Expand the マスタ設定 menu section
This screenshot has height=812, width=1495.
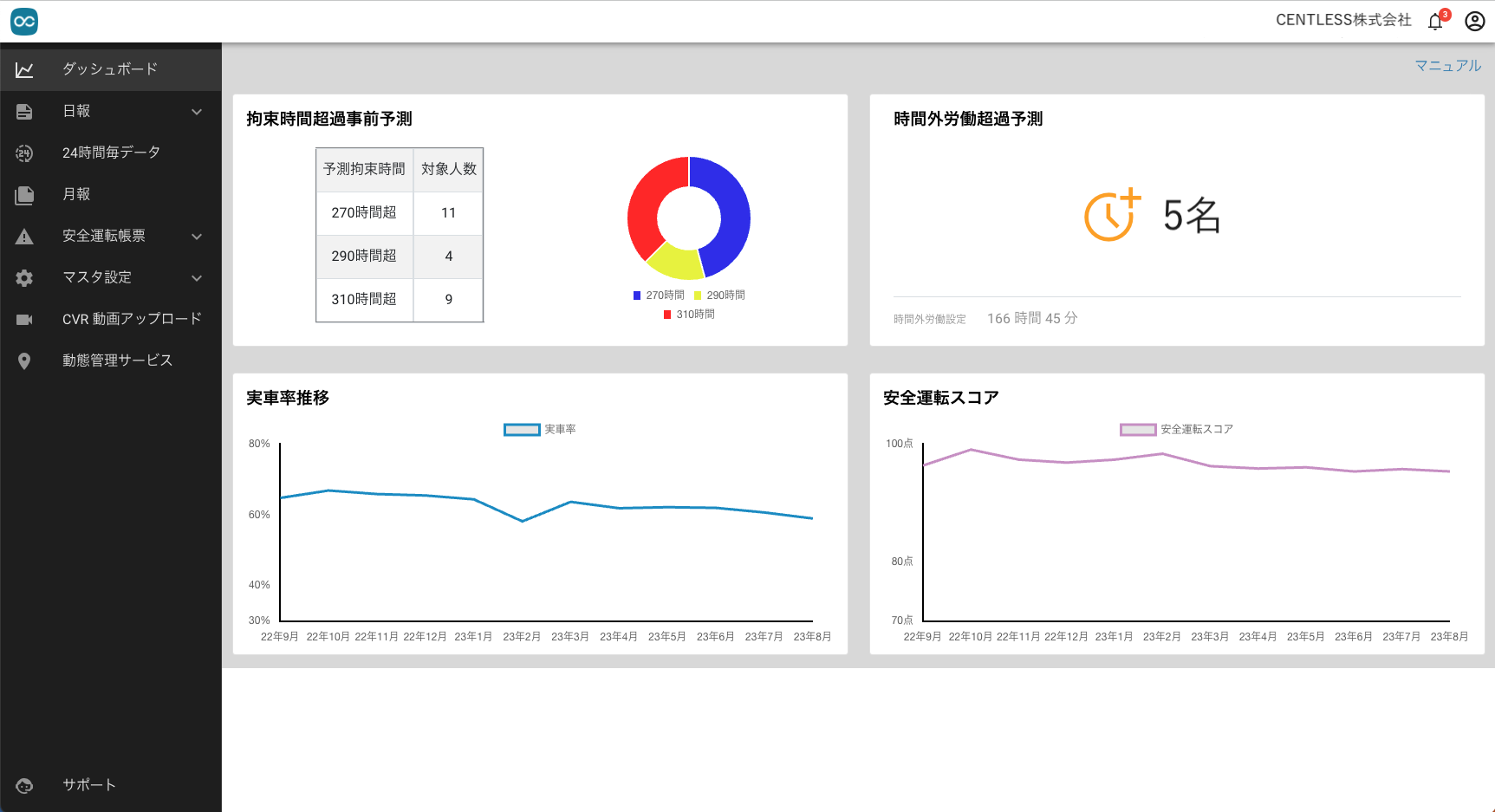pos(197,277)
